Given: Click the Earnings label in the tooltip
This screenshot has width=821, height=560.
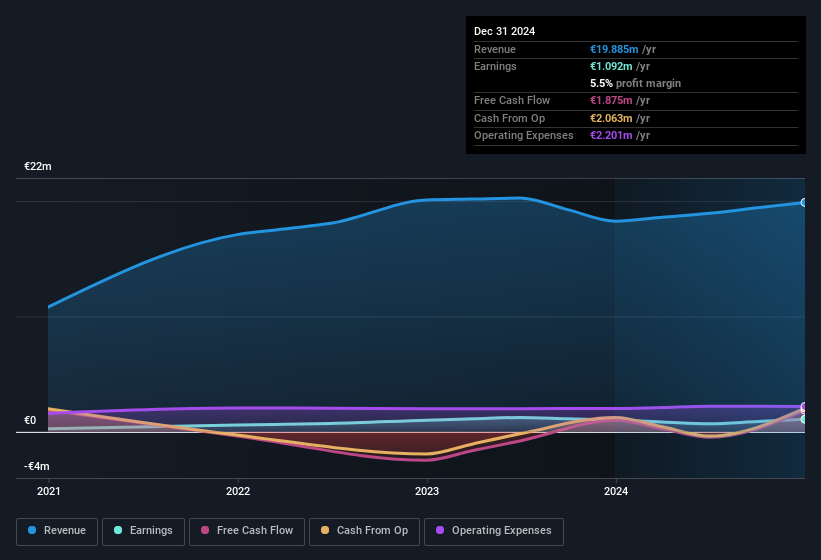Looking at the screenshot, I should (495, 66).
